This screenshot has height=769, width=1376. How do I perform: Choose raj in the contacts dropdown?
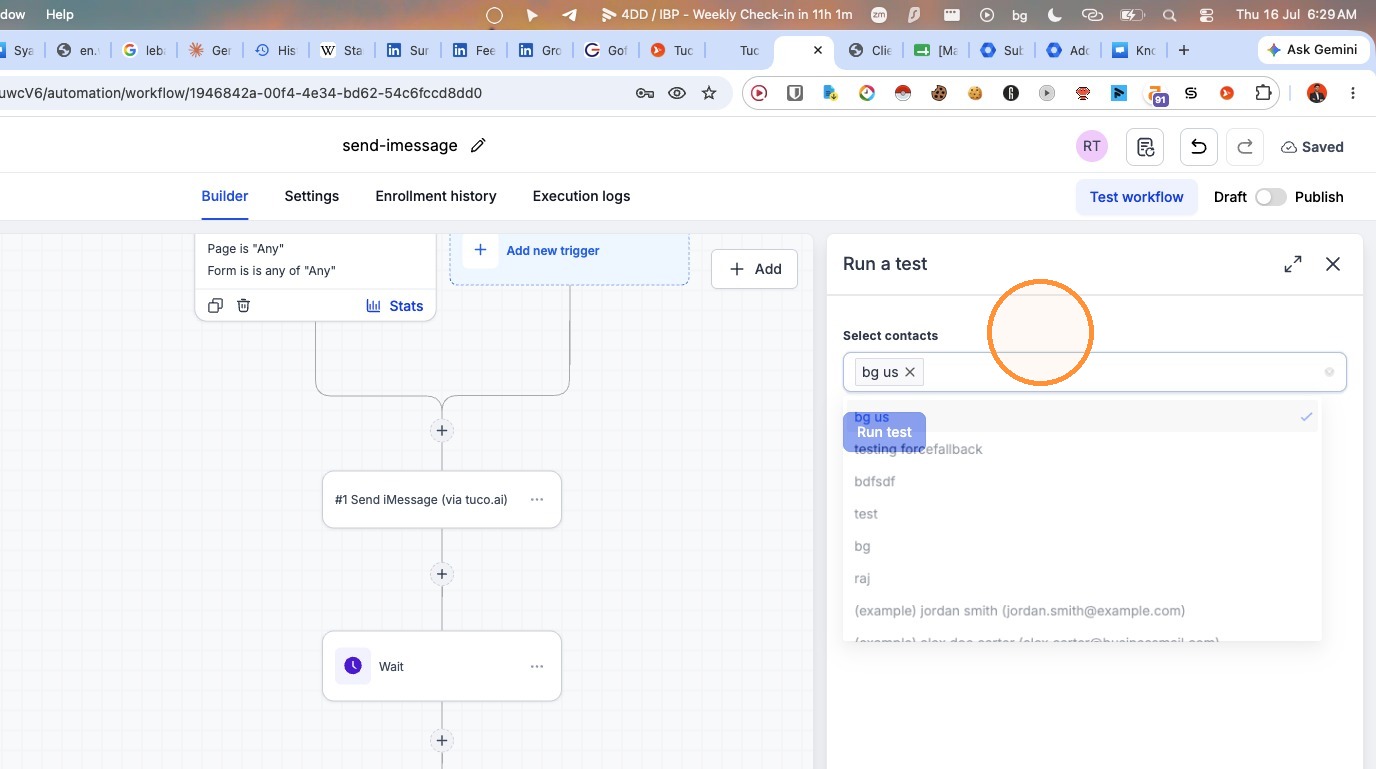click(862, 578)
